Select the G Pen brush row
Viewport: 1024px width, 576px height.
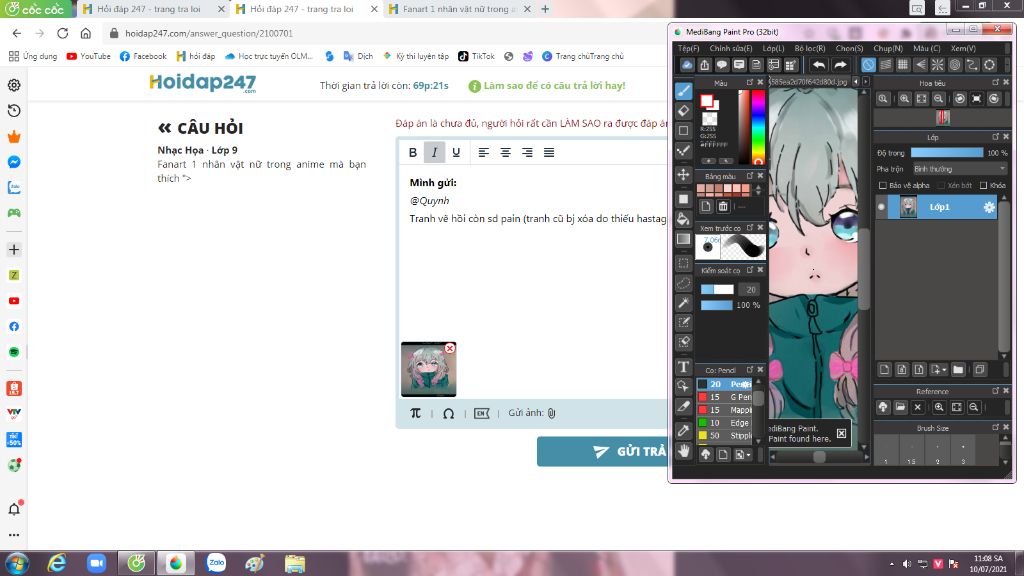tap(724, 397)
